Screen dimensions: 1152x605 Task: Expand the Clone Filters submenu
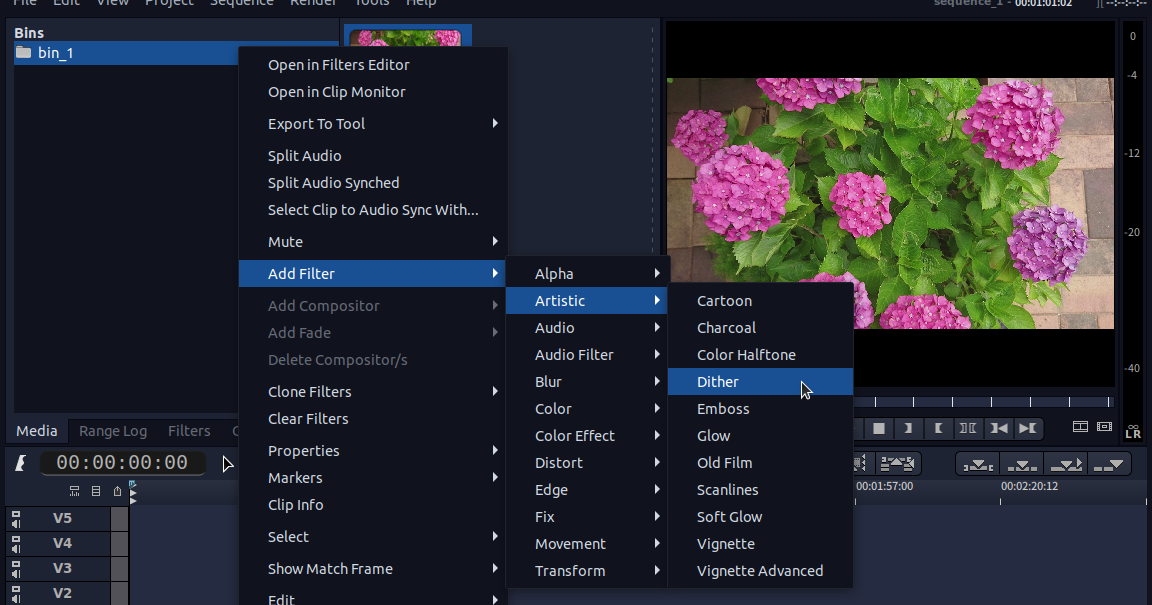(373, 392)
